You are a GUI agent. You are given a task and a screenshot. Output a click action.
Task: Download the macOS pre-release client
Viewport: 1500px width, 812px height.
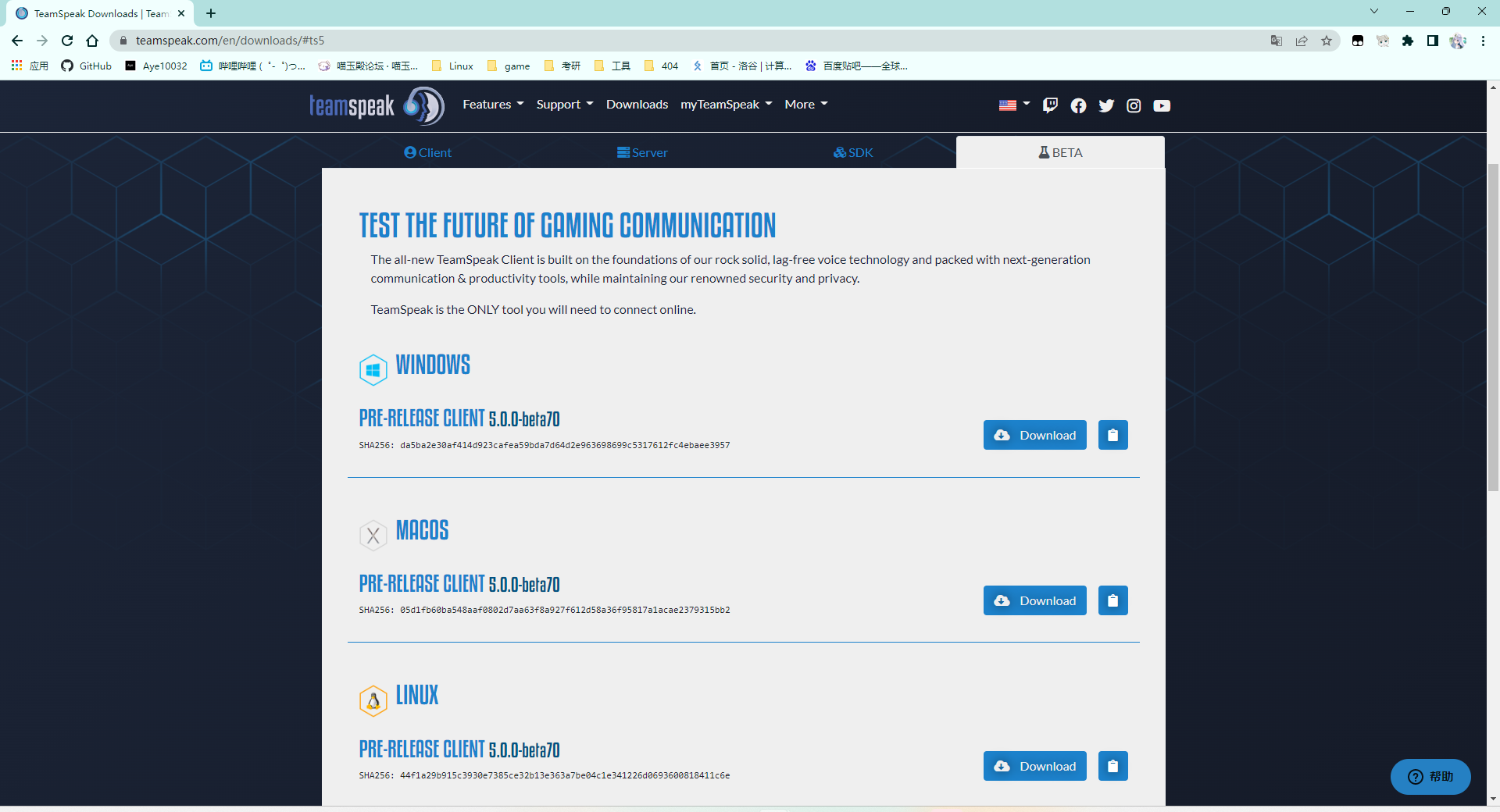pyautogui.click(x=1034, y=600)
